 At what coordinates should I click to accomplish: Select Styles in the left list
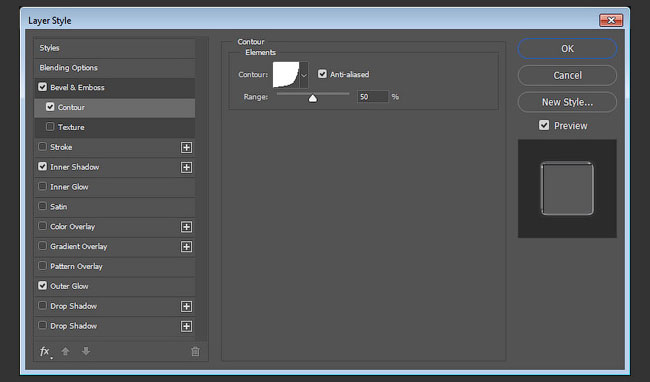coord(114,48)
